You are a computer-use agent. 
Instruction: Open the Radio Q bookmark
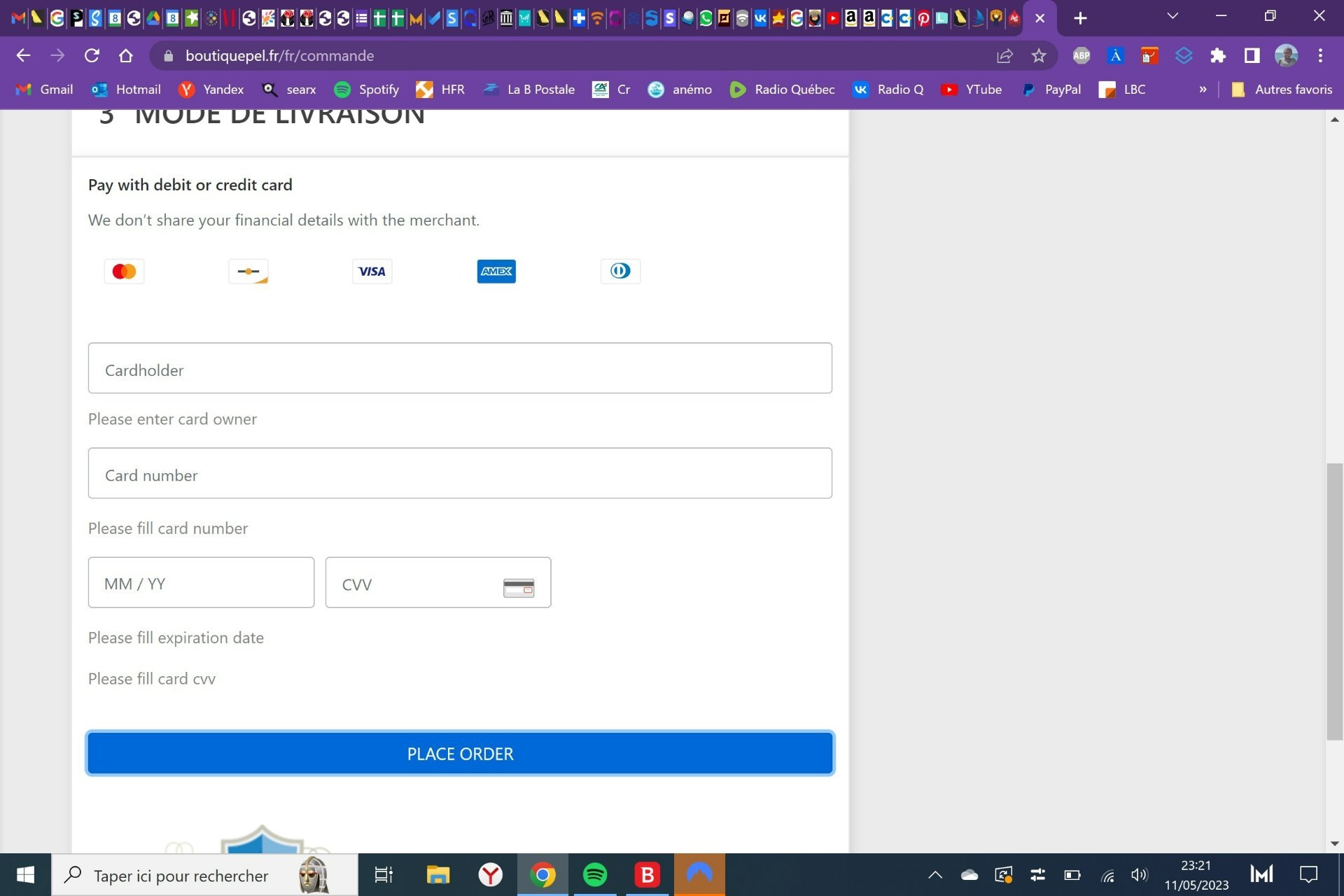[888, 90]
